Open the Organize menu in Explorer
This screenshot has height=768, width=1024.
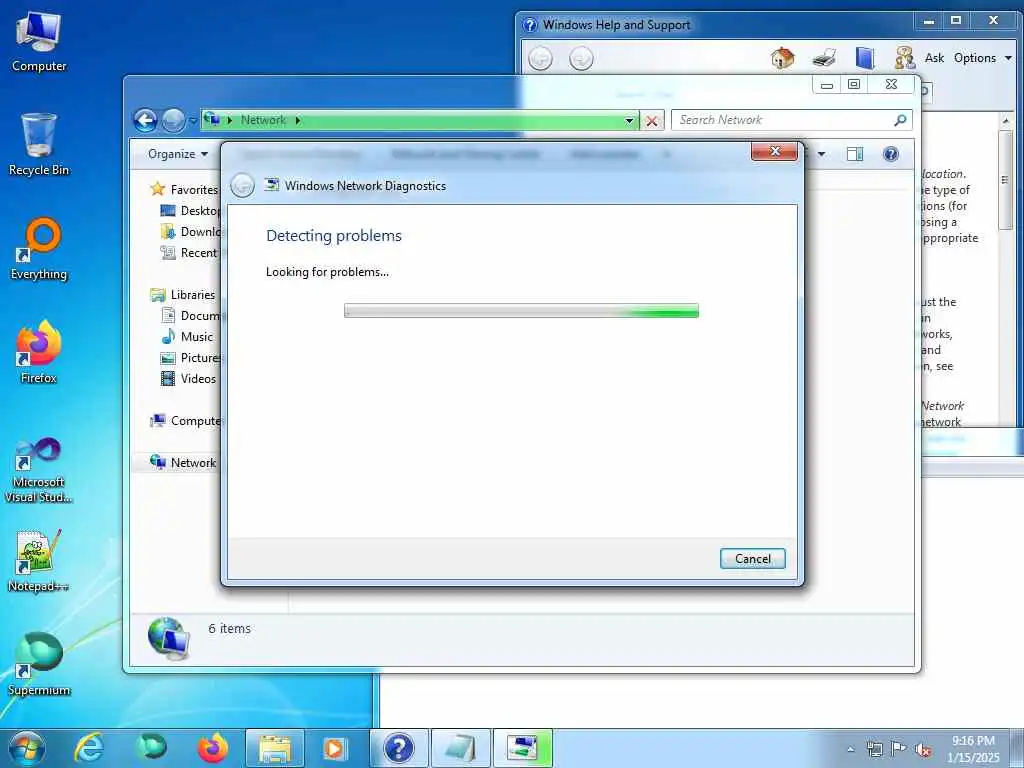(178, 154)
